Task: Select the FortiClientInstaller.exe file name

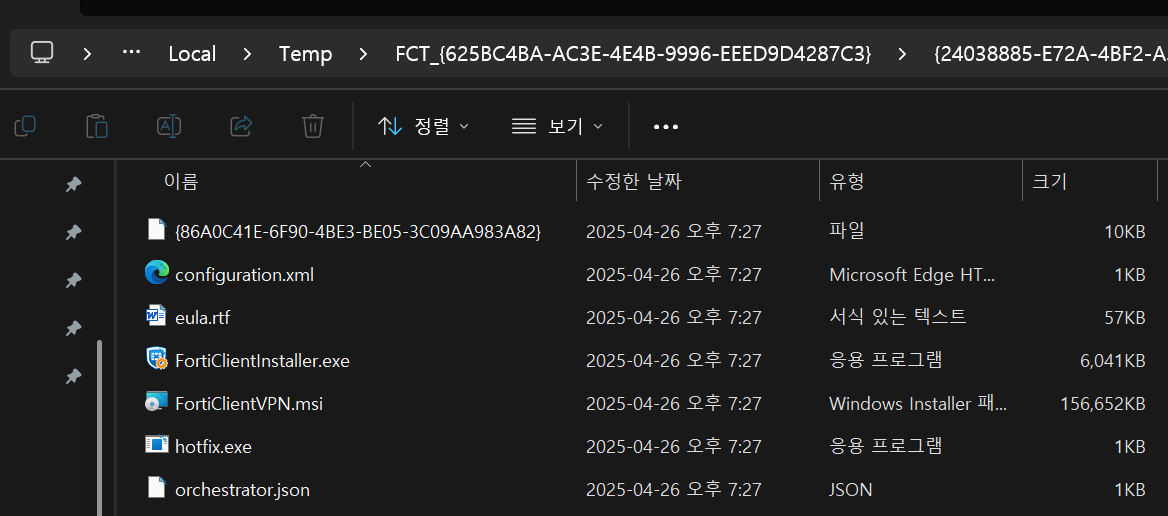Action: tap(262, 361)
